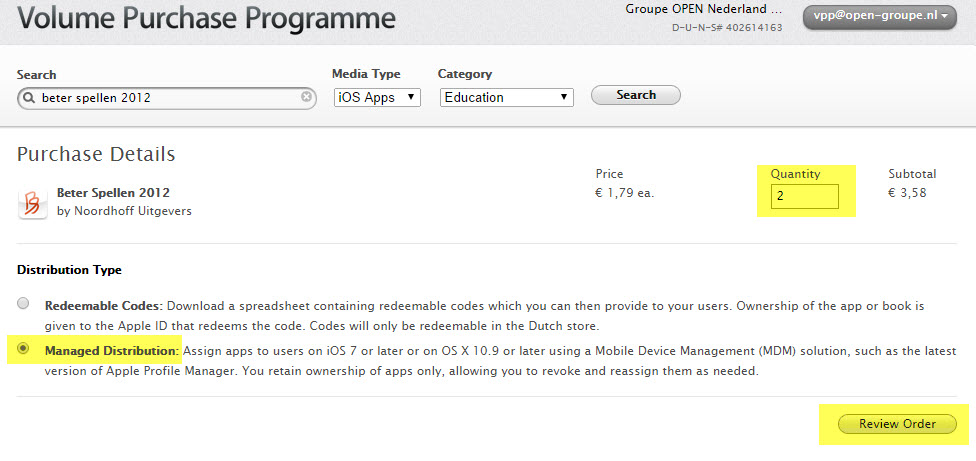Click the Review Order button
The height and width of the screenshot is (461, 976).
(897, 424)
